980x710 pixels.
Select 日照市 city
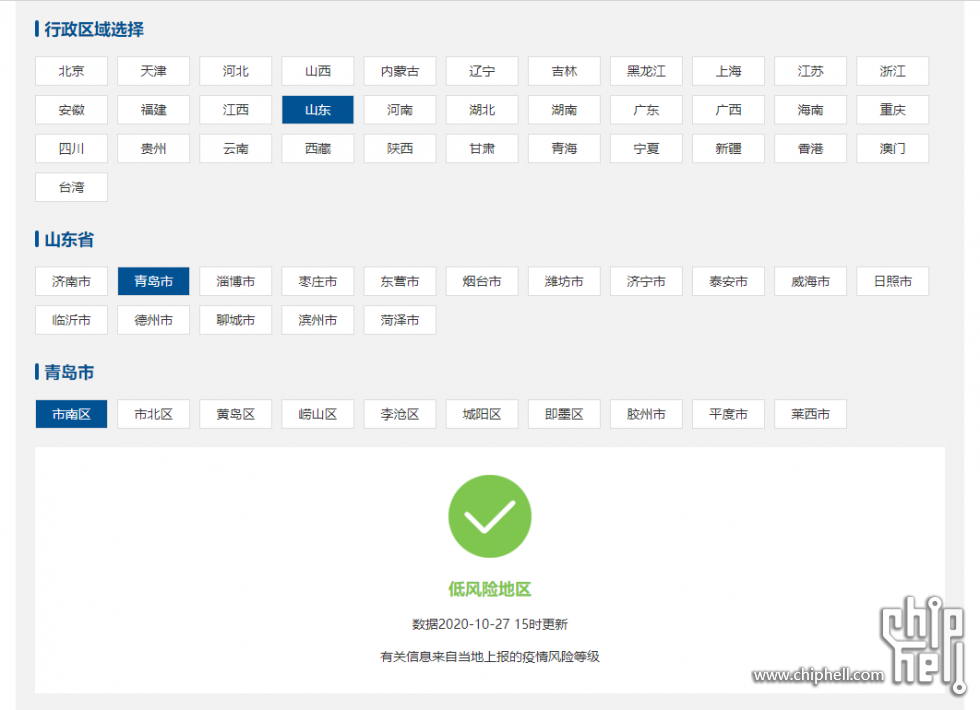click(892, 281)
